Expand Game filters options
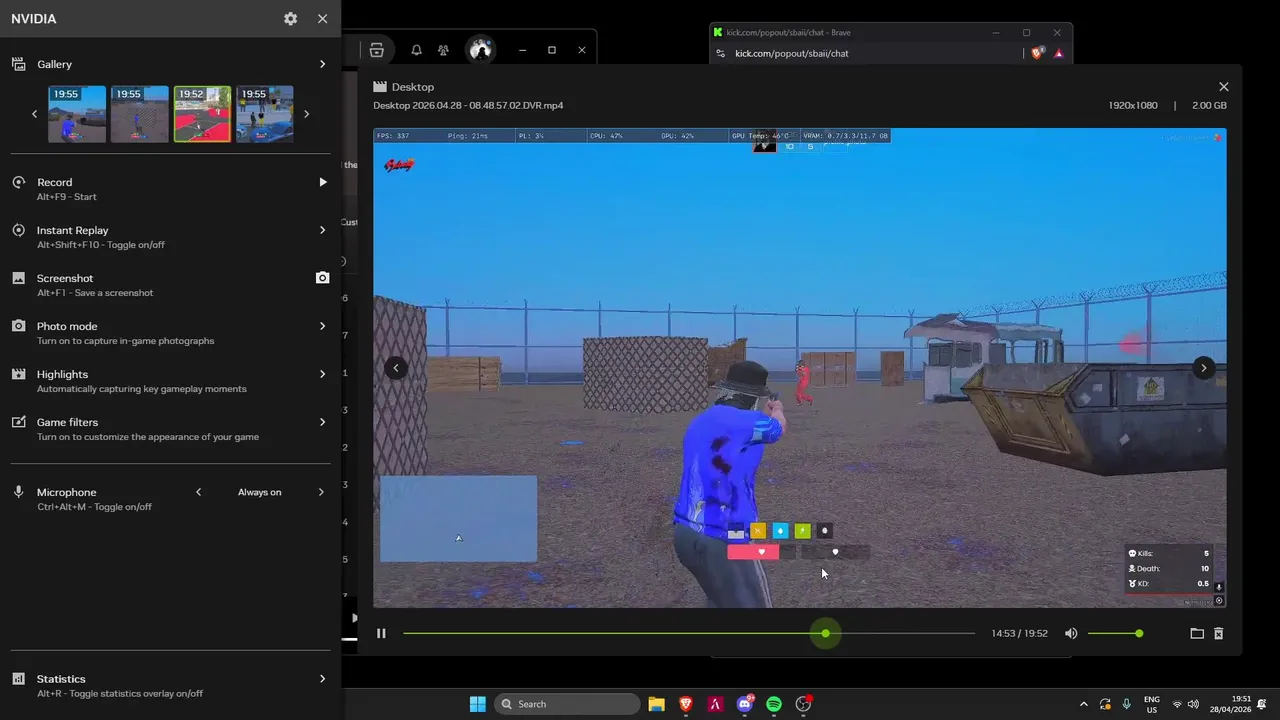The image size is (1280, 720). pos(322,422)
